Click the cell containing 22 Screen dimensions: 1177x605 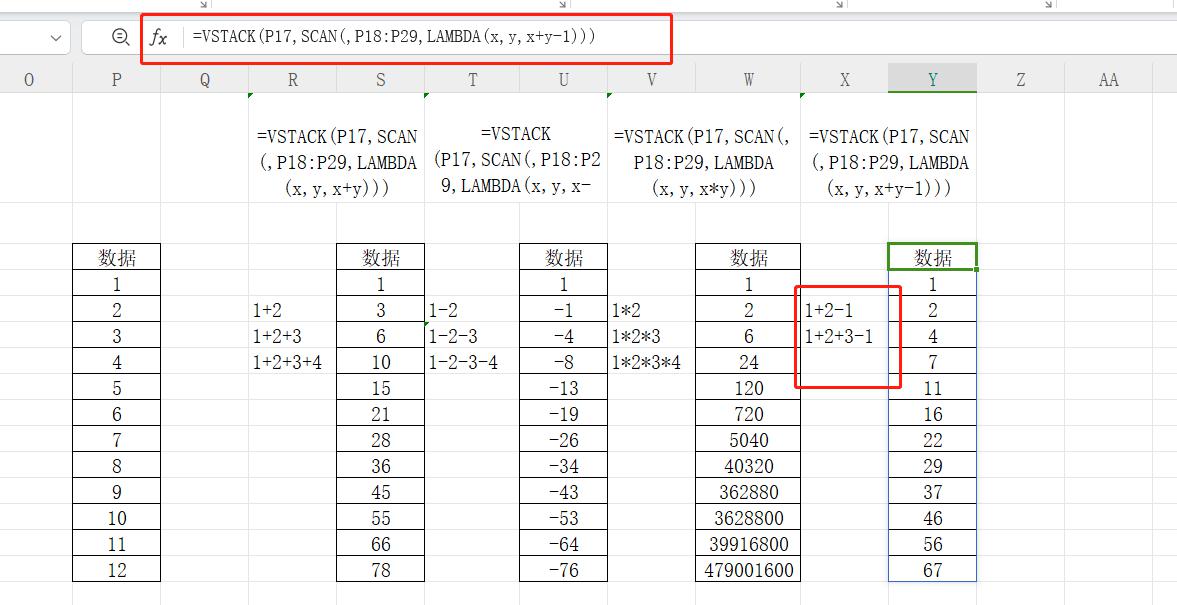pyautogui.click(x=932, y=440)
